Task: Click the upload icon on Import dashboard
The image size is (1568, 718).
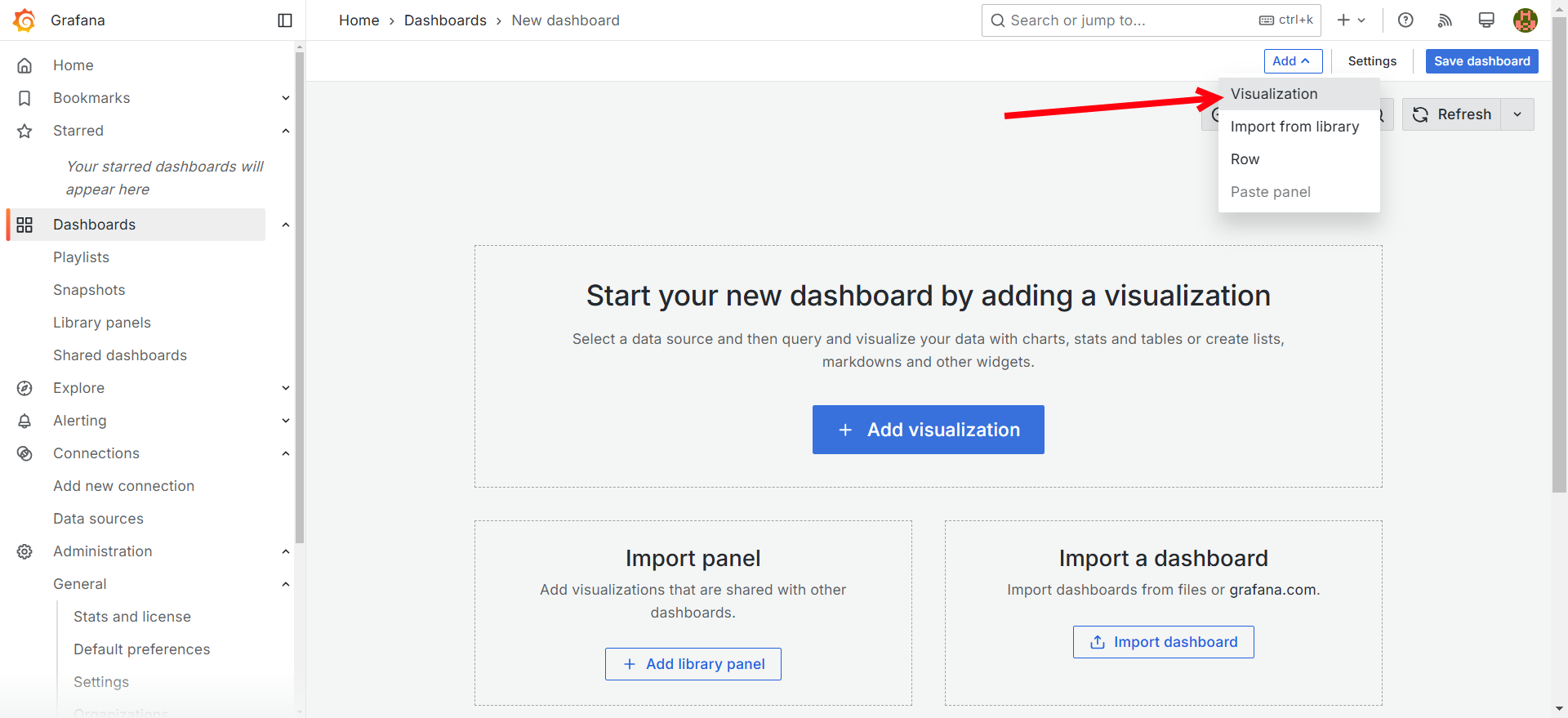Action: click(1098, 642)
